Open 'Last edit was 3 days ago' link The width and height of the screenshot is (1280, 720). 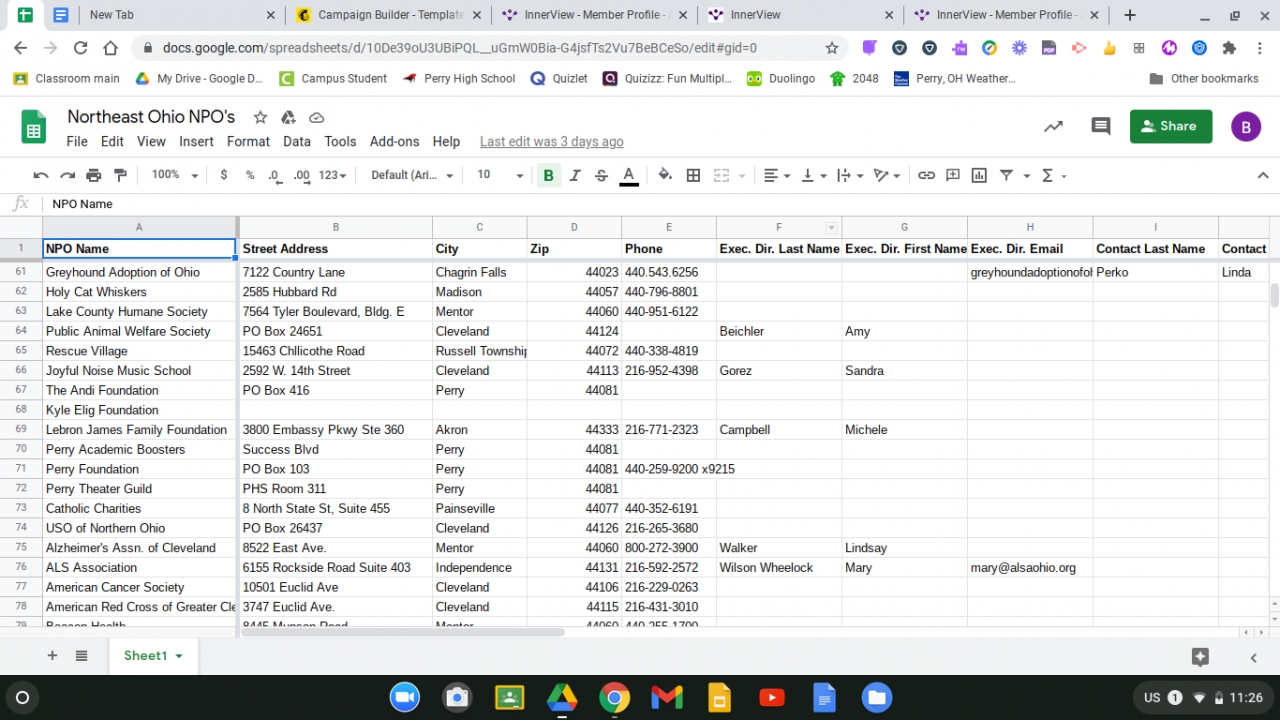[x=551, y=142]
